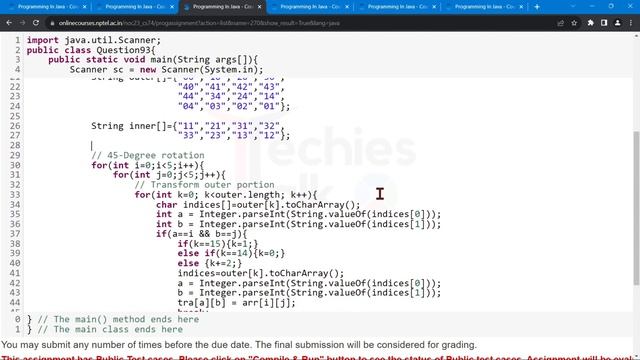Screen dimensions: 640x360
Task: Open a new tab with the plus button
Action: click(x=537, y=7)
